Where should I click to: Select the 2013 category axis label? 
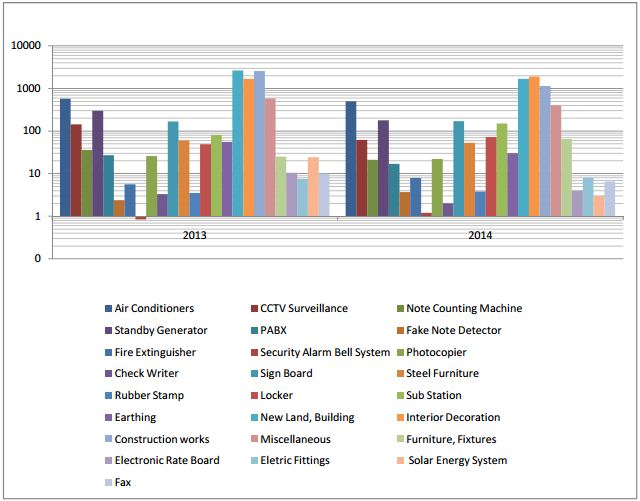click(x=196, y=237)
